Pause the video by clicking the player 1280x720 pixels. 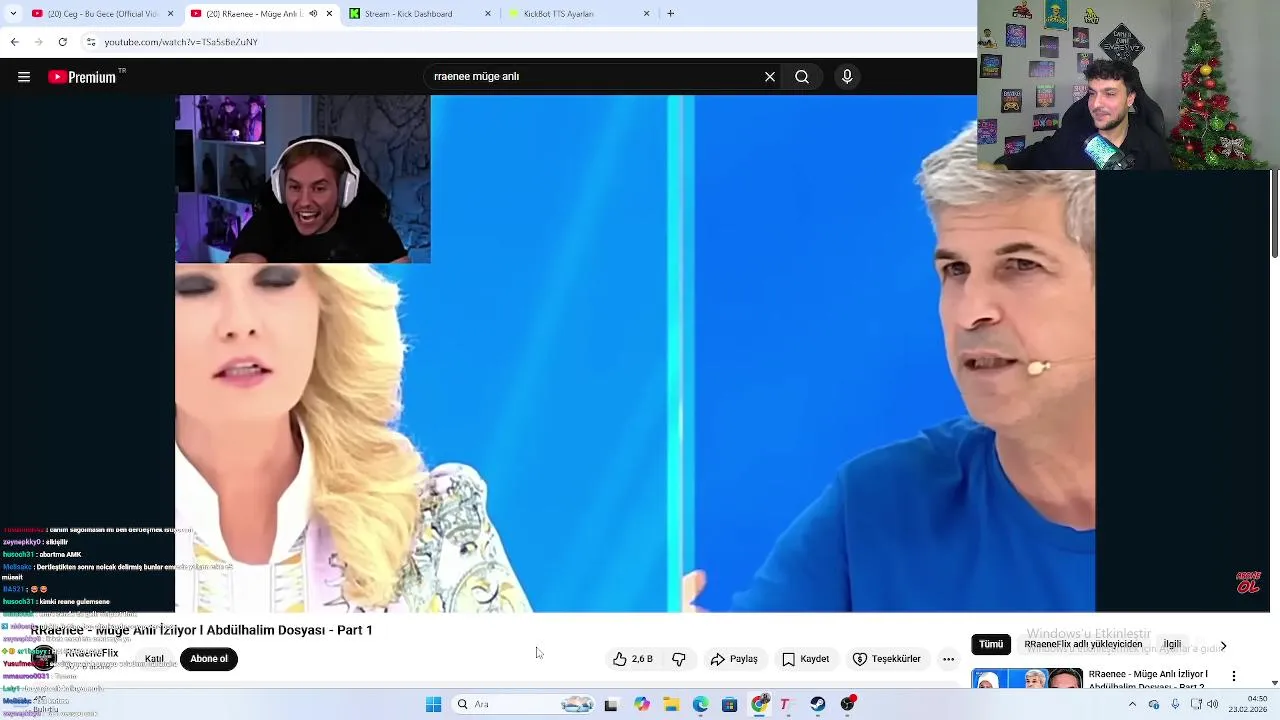[635, 353]
